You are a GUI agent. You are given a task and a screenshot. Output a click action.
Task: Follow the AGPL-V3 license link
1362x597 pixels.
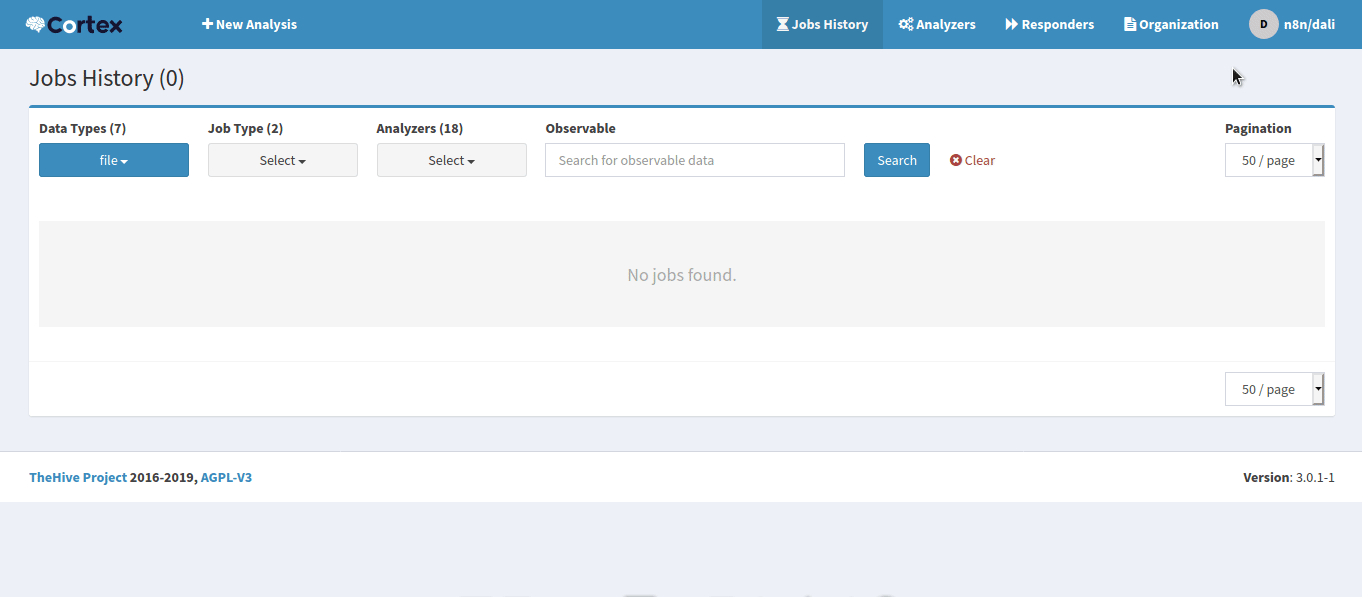[x=226, y=477]
